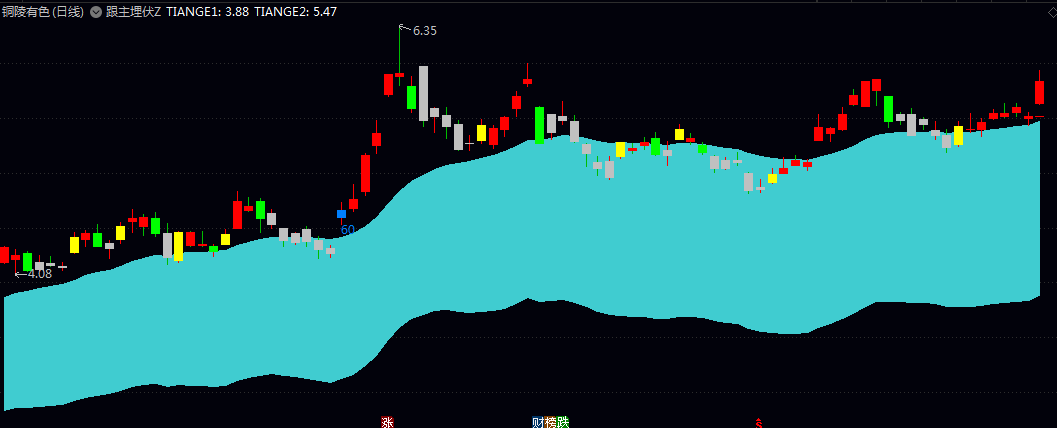Open the indicator dropdown beside 铜陵有色(日线)
Image resolution: width=1057 pixels, height=428 pixels.
coord(95,11)
